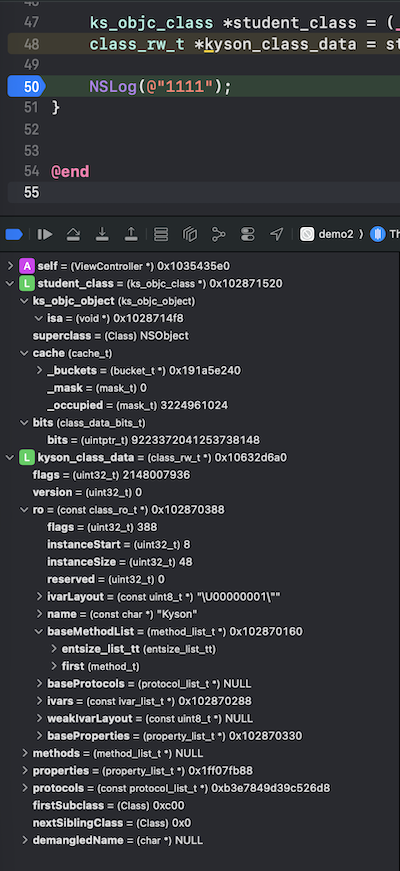Open Environment Overrides toggle icon

pos(248,234)
